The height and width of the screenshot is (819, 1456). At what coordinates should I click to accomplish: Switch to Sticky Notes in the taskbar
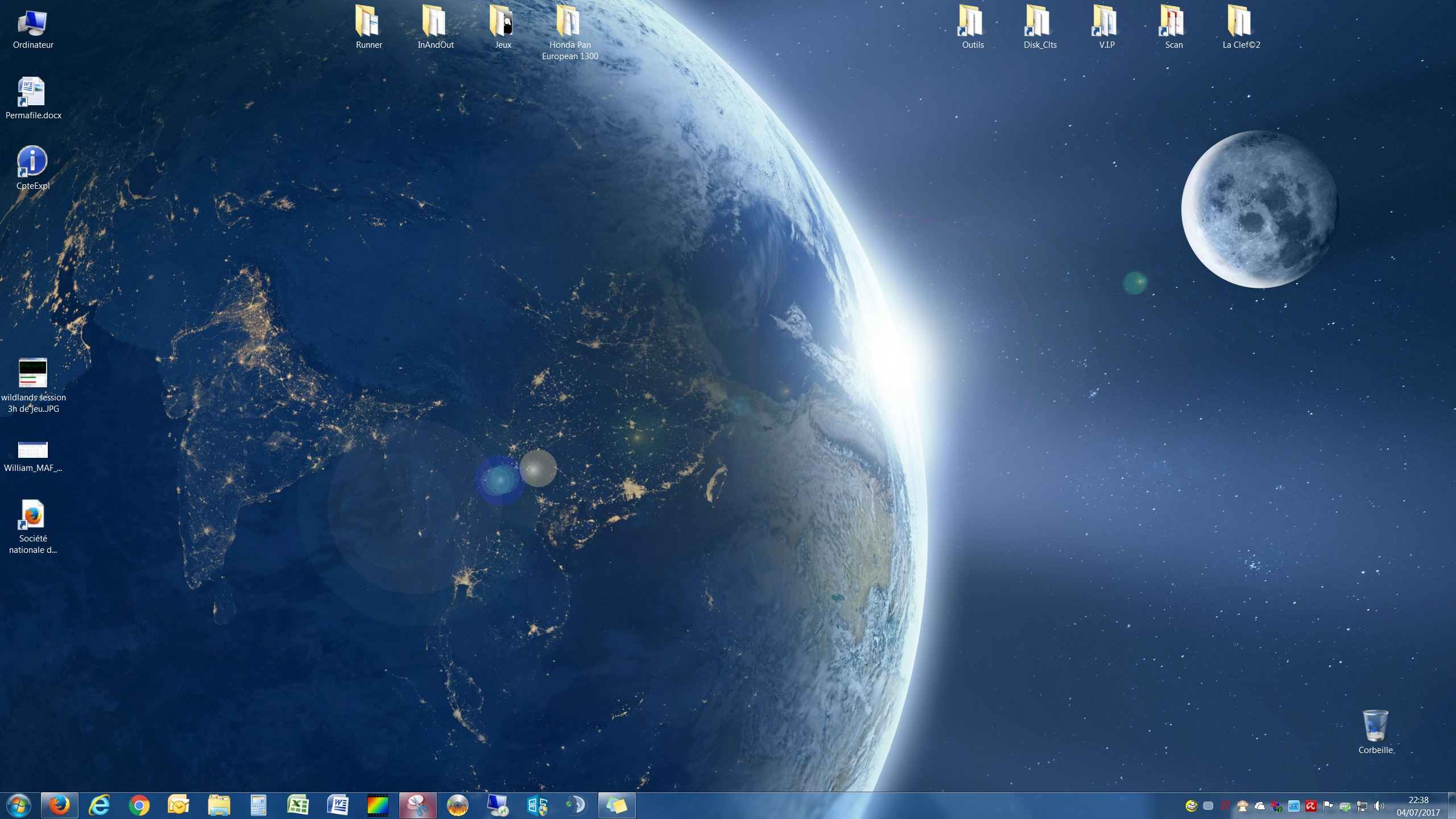[617, 805]
